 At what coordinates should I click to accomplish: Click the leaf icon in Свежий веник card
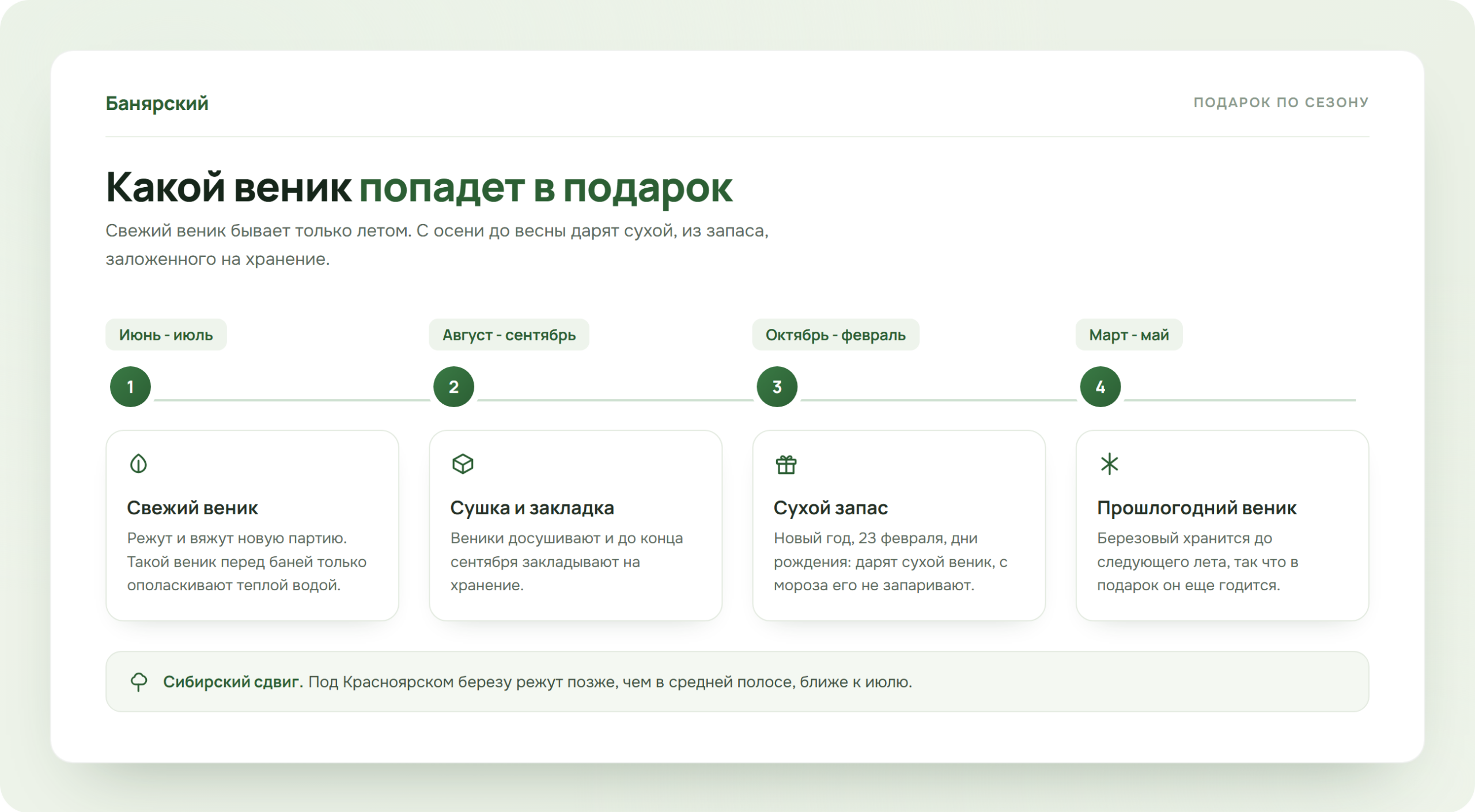click(x=138, y=464)
